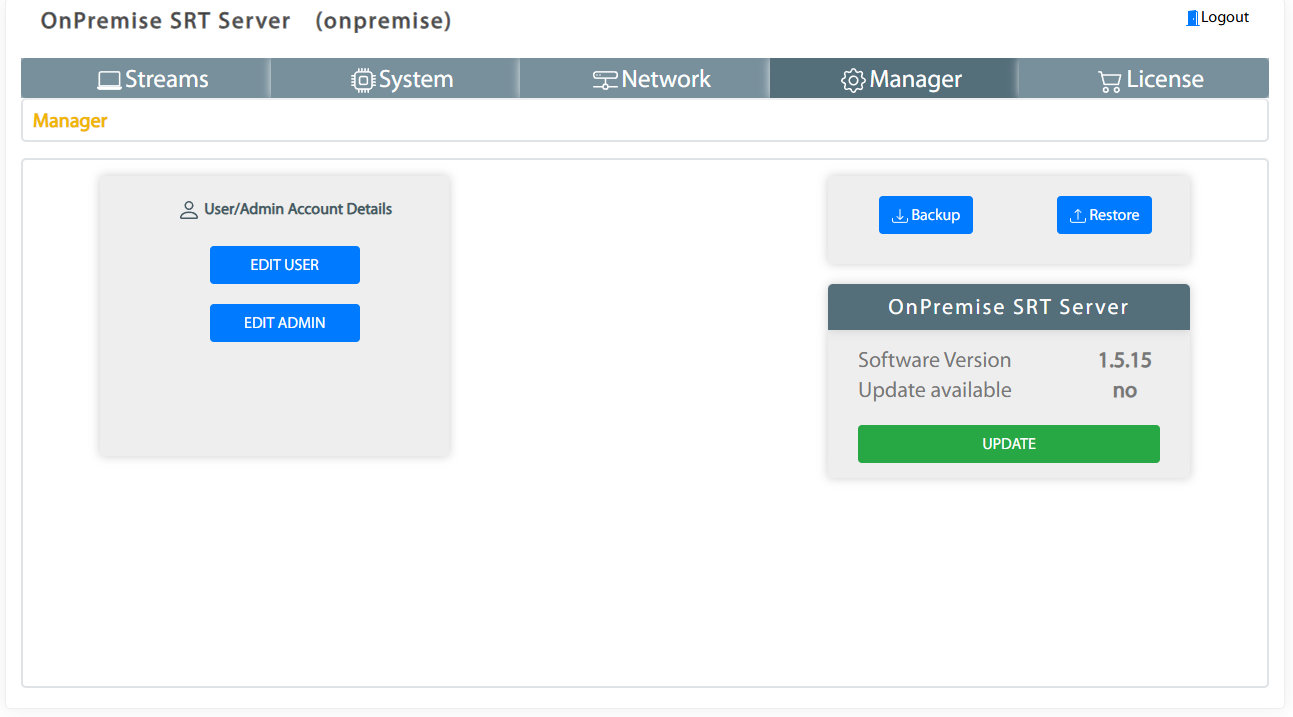Click the shopping cart License icon
Viewport: 1293px width, 717px height.
point(1109,81)
